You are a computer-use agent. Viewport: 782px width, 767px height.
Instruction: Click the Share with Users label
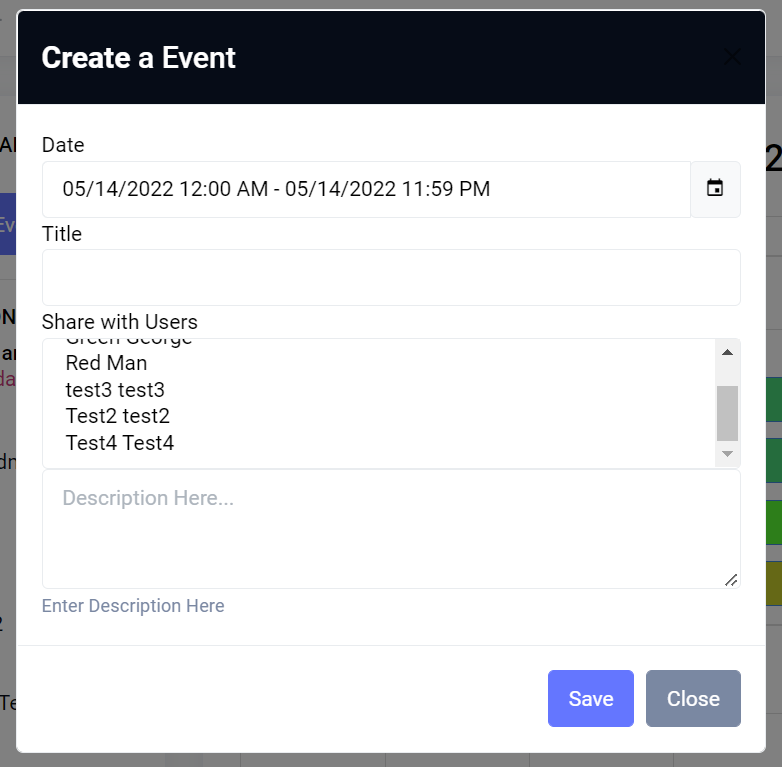tap(120, 322)
